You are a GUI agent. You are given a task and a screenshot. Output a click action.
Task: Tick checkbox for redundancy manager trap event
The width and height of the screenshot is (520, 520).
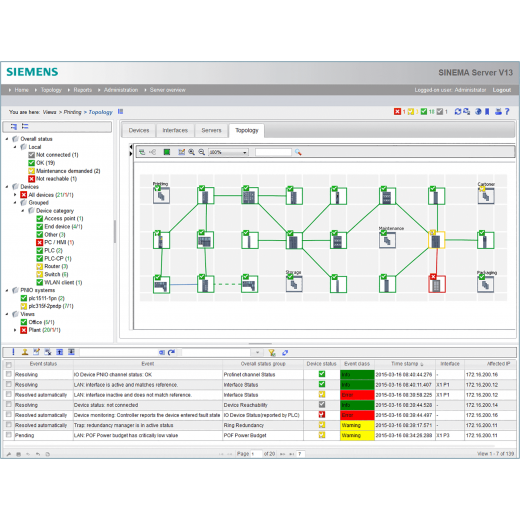pos(9,425)
